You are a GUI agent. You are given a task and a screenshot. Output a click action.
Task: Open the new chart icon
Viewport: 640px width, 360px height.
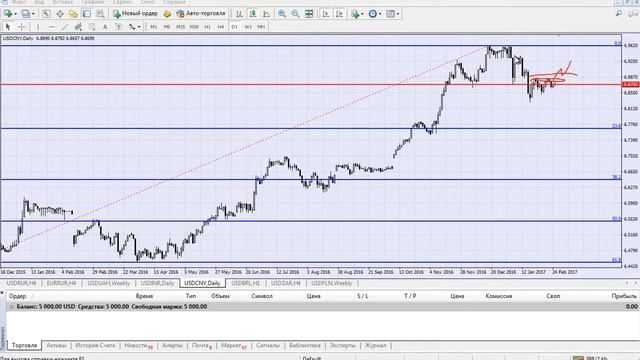click(x=7, y=14)
